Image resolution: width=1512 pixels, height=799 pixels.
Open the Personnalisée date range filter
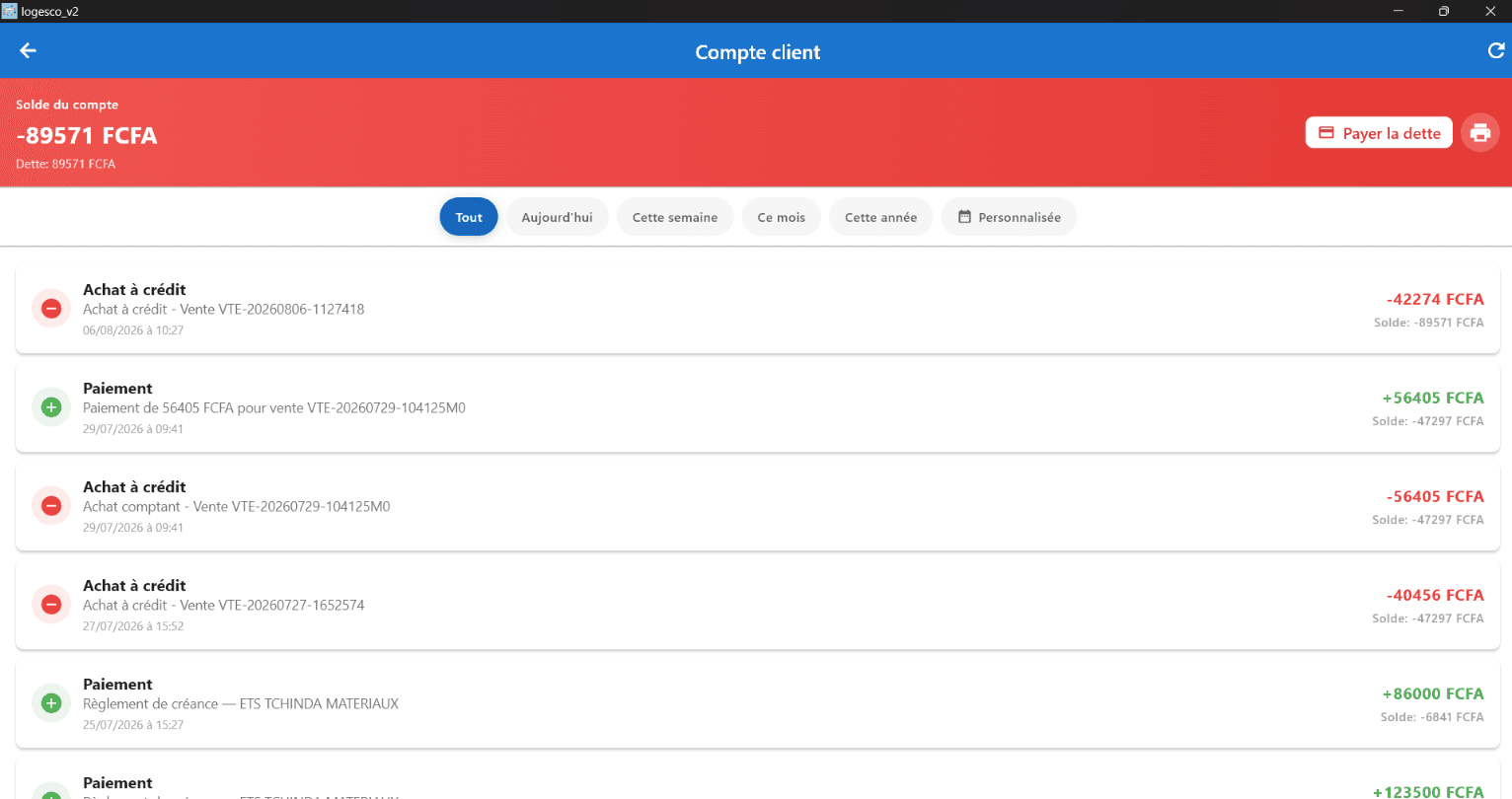tap(1009, 217)
